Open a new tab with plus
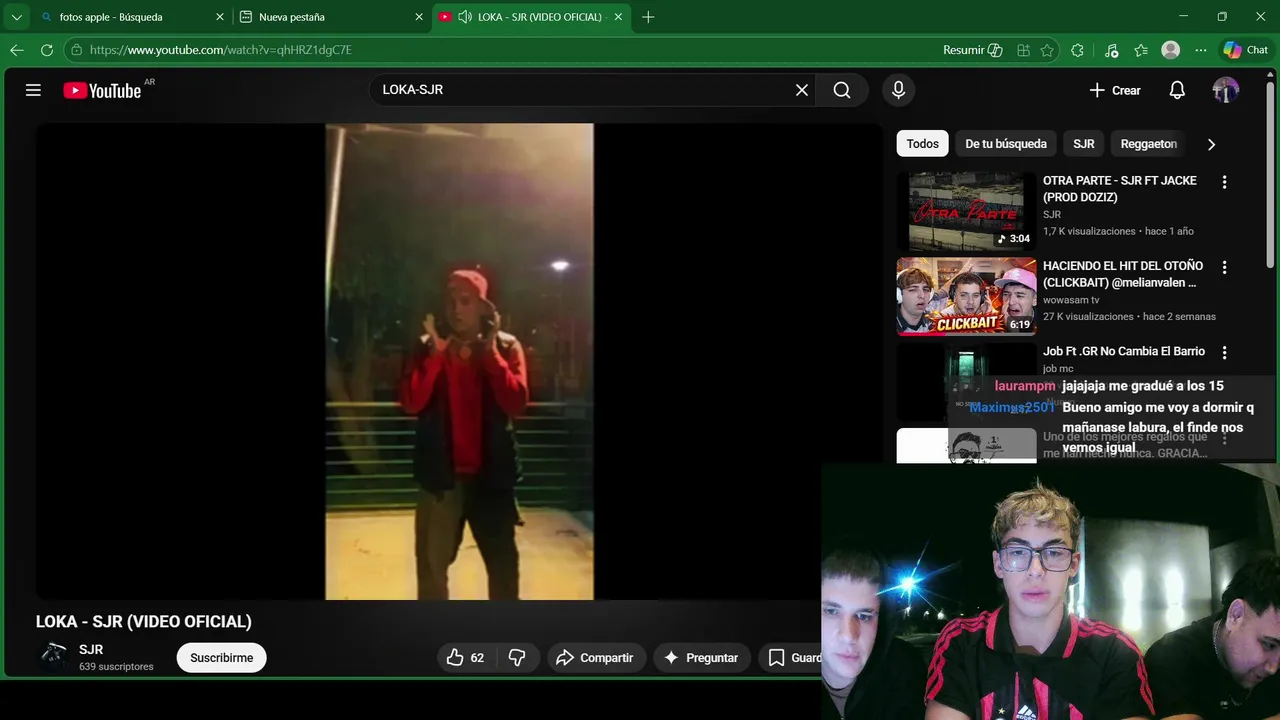Viewport: 1280px width, 720px height. [648, 17]
